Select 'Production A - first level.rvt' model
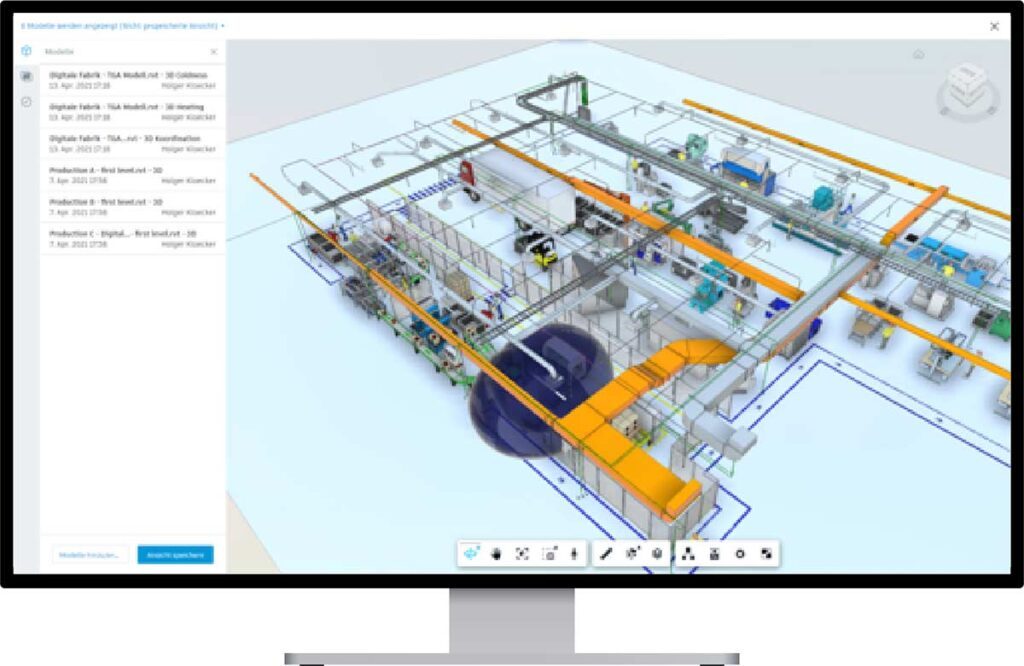The height and width of the screenshot is (666, 1024). tap(132, 175)
